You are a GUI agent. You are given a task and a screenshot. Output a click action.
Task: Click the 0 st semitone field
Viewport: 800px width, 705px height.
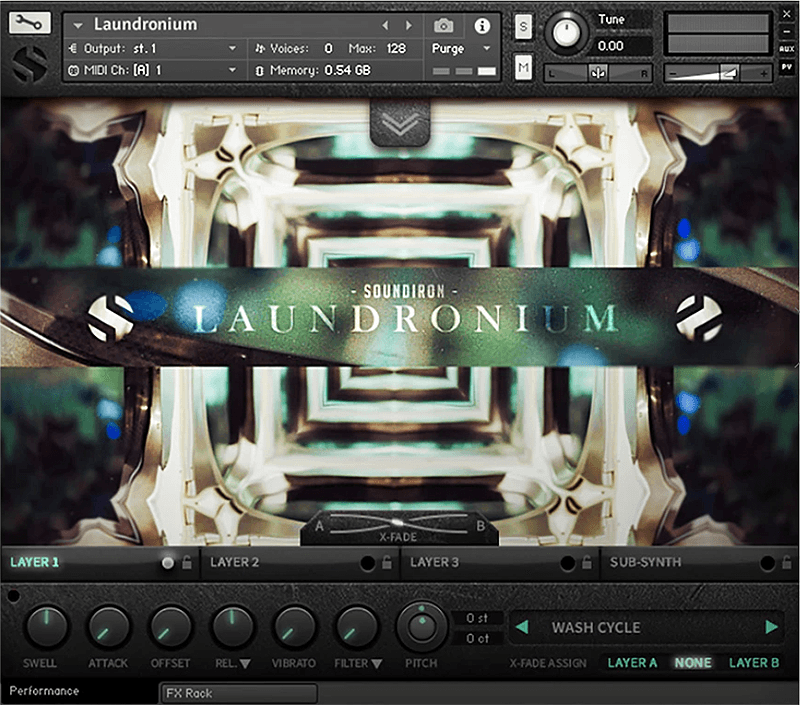pyautogui.click(x=477, y=618)
